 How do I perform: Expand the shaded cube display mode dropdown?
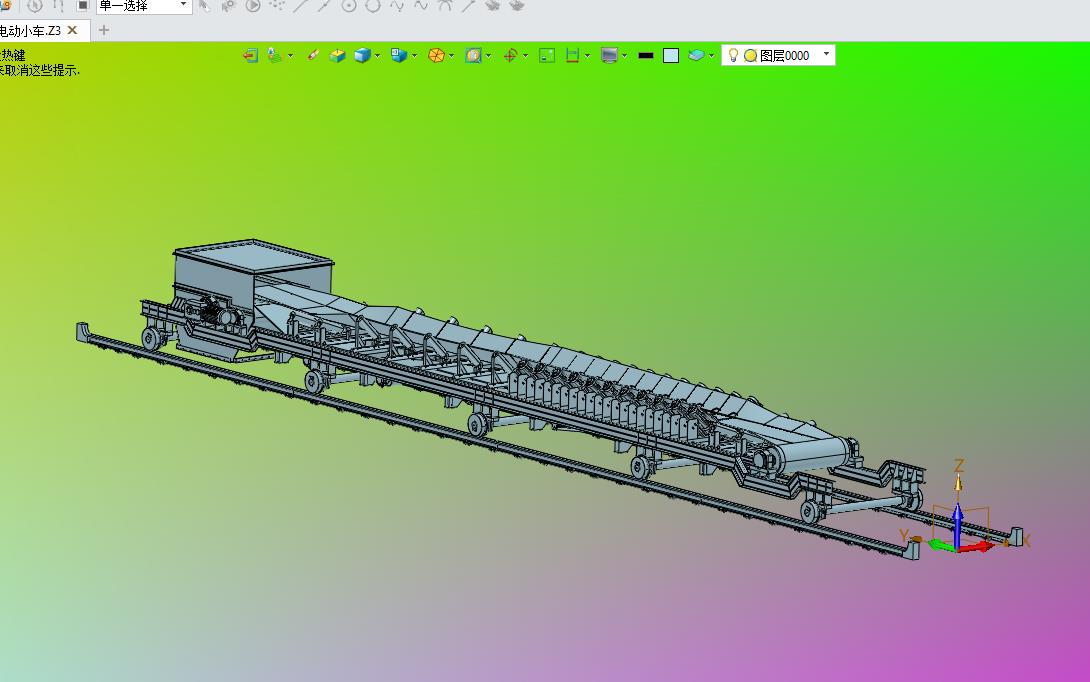(x=377, y=56)
